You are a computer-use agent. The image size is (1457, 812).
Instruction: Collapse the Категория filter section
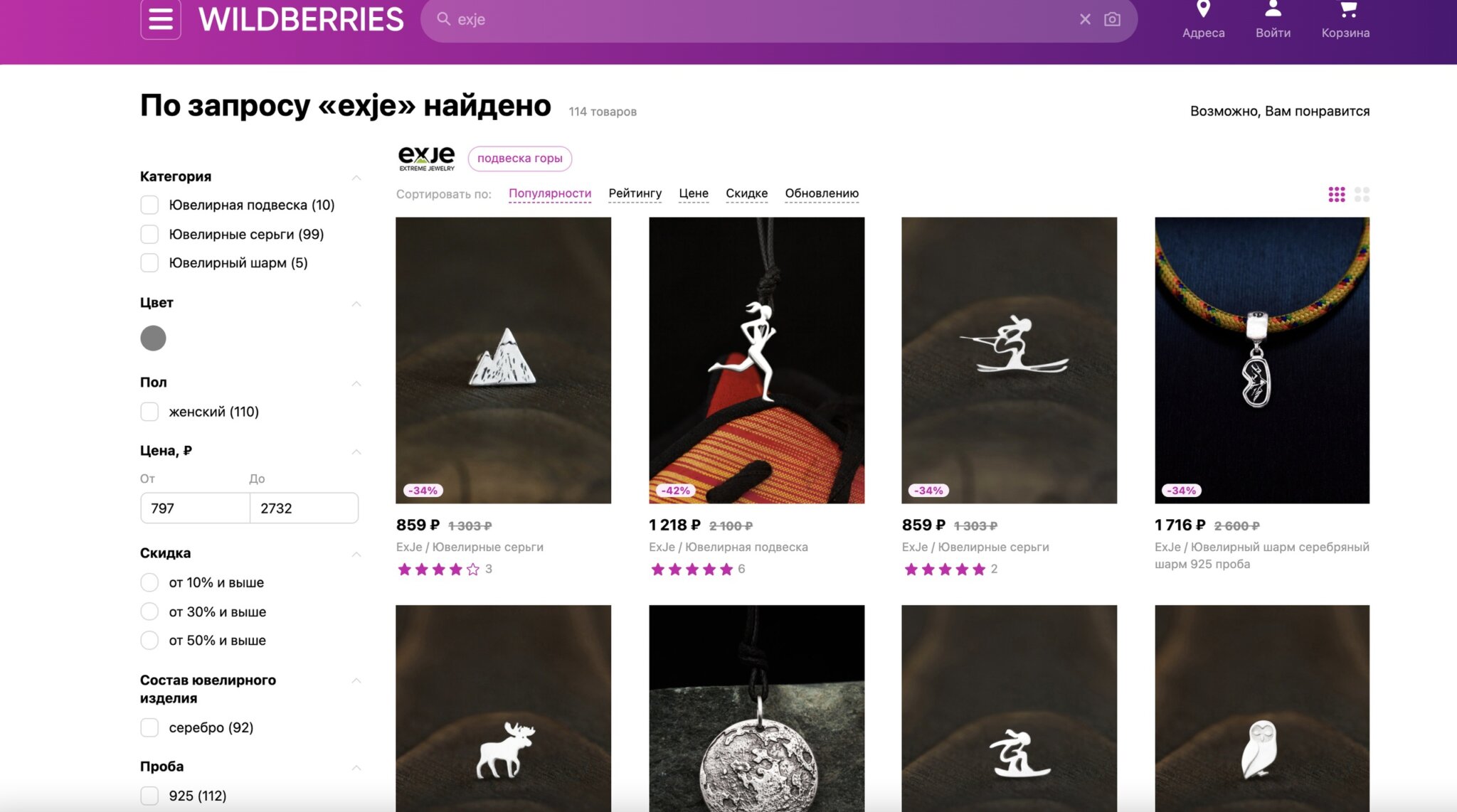pyautogui.click(x=356, y=177)
